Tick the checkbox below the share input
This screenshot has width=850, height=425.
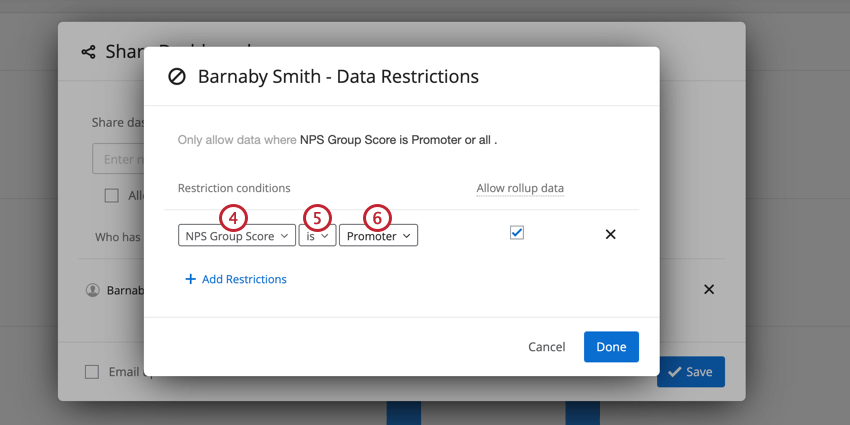pos(112,196)
